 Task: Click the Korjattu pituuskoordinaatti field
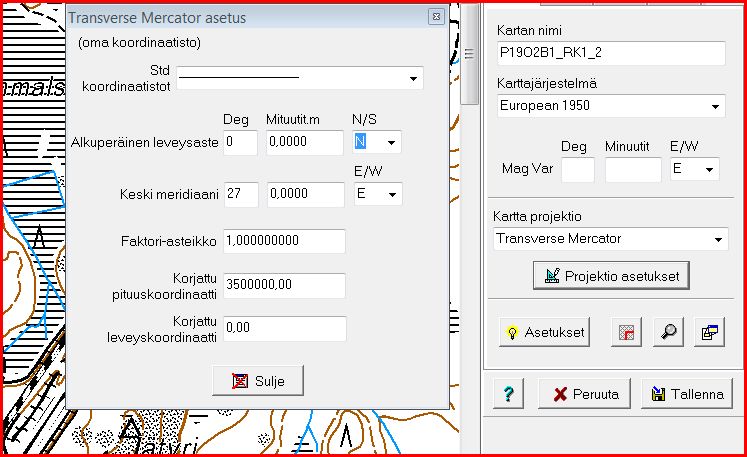click(x=284, y=285)
